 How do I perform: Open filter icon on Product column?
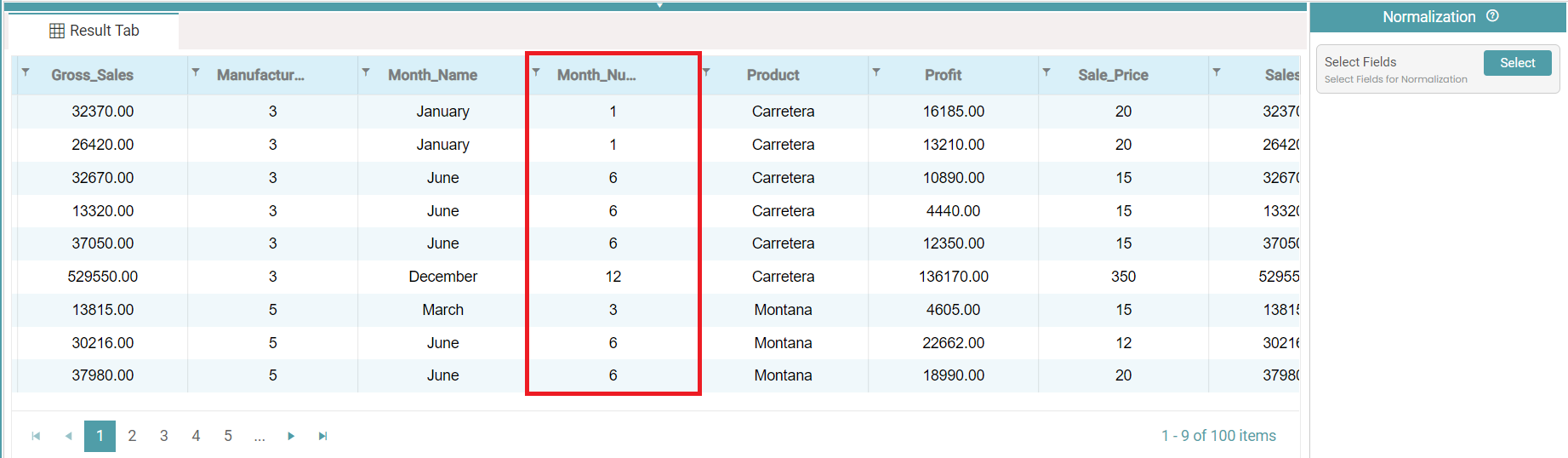tap(706, 72)
